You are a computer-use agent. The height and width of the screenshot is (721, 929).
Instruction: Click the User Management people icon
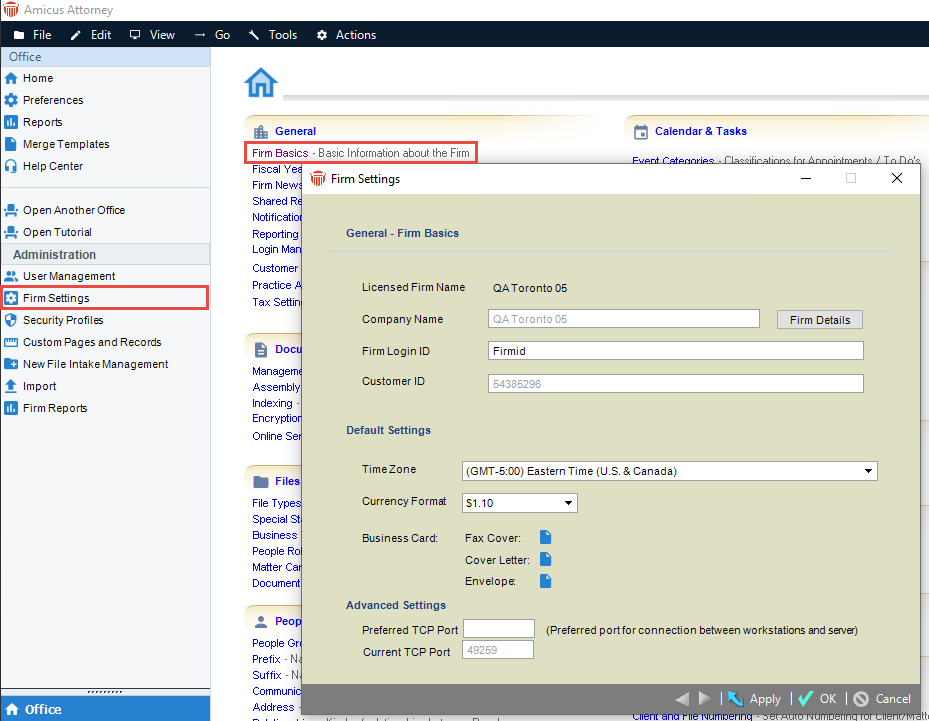click(11, 276)
